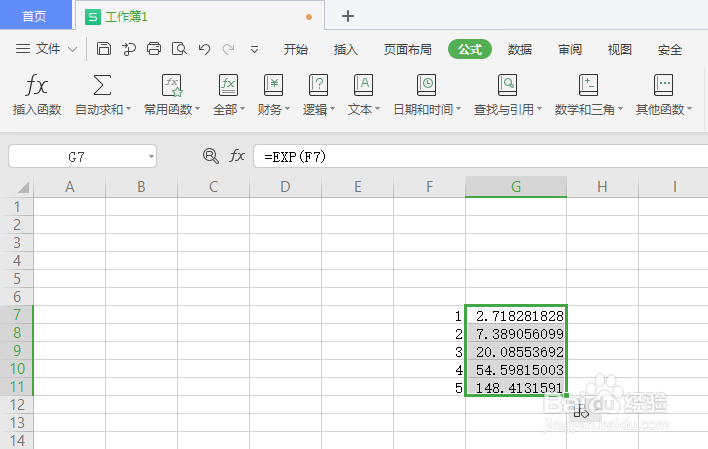Open the Logical (逻辑) functions icon
Viewport: 708px width, 449px height.
pyautogui.click(x=318, y=85)
